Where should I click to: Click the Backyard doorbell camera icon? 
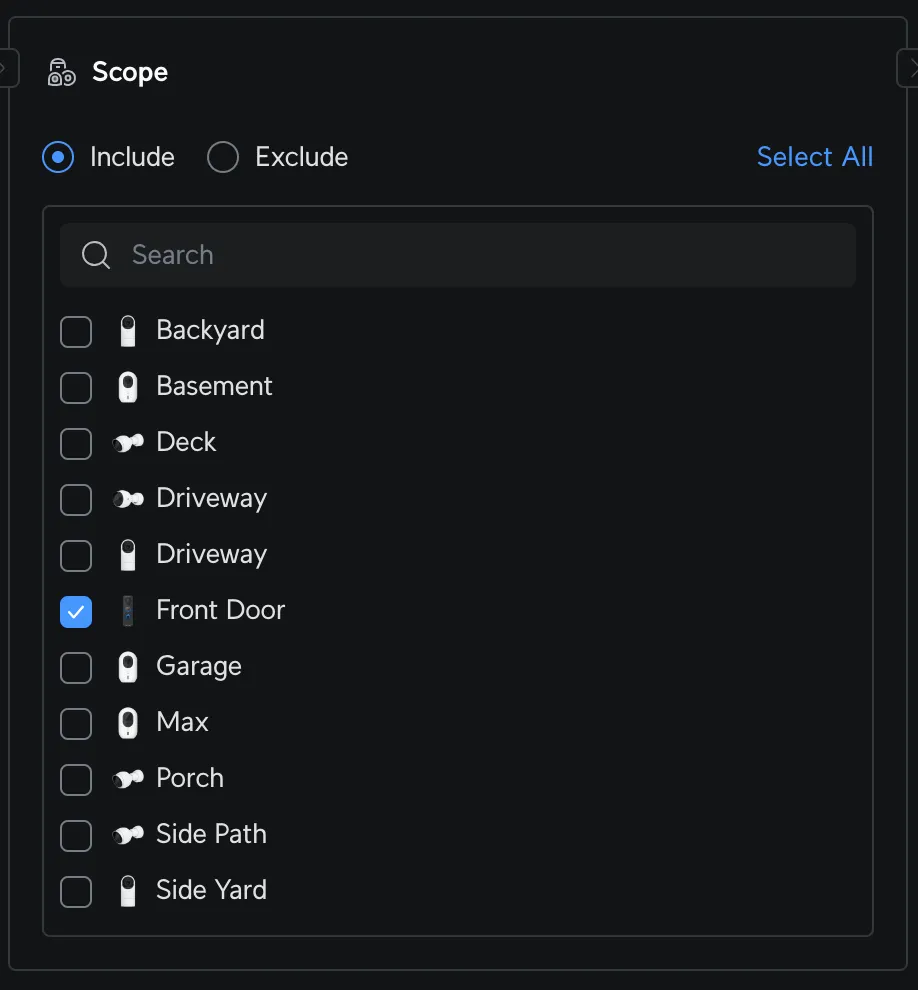coord(128,331)
